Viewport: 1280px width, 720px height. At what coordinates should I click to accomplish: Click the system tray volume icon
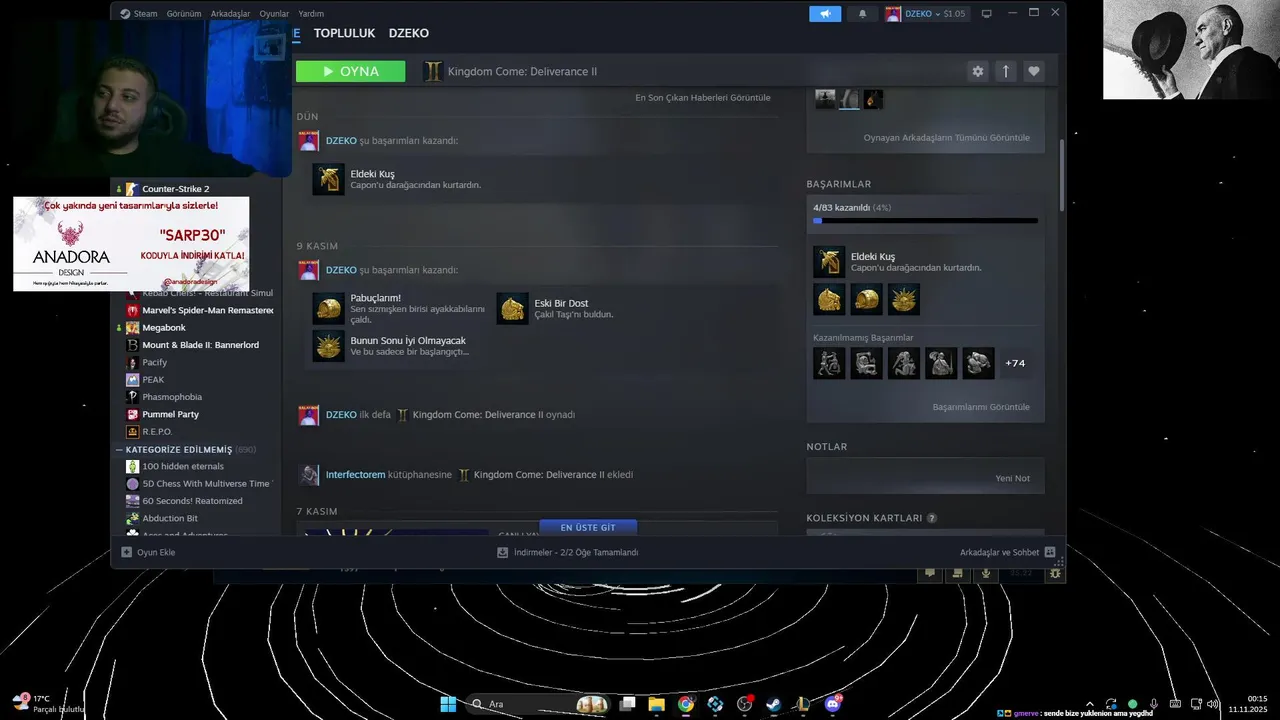1212,704
